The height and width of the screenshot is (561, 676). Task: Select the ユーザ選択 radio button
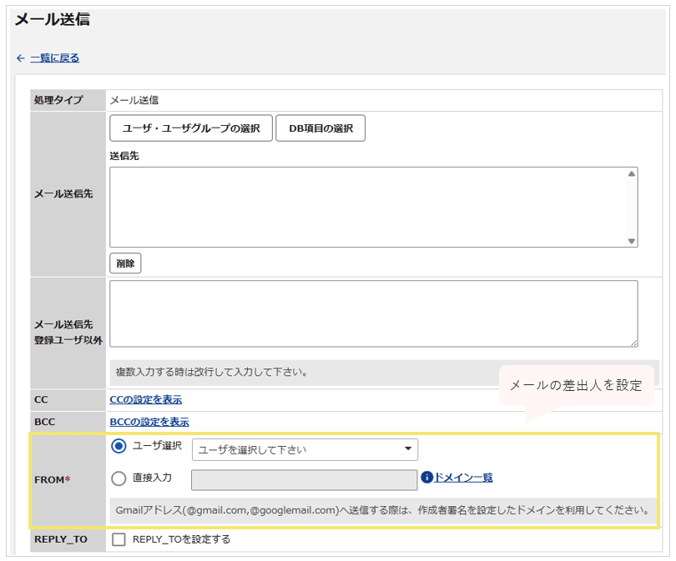click(x=119, y=446)
